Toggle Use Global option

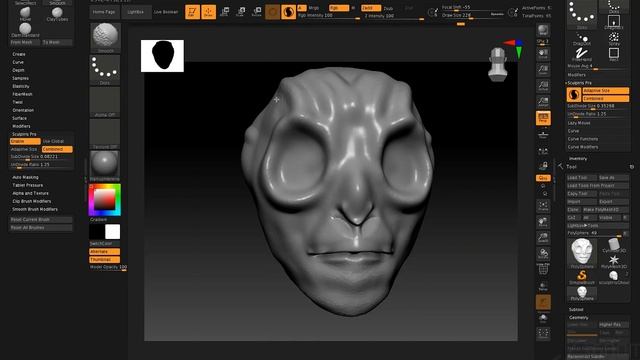53,141
